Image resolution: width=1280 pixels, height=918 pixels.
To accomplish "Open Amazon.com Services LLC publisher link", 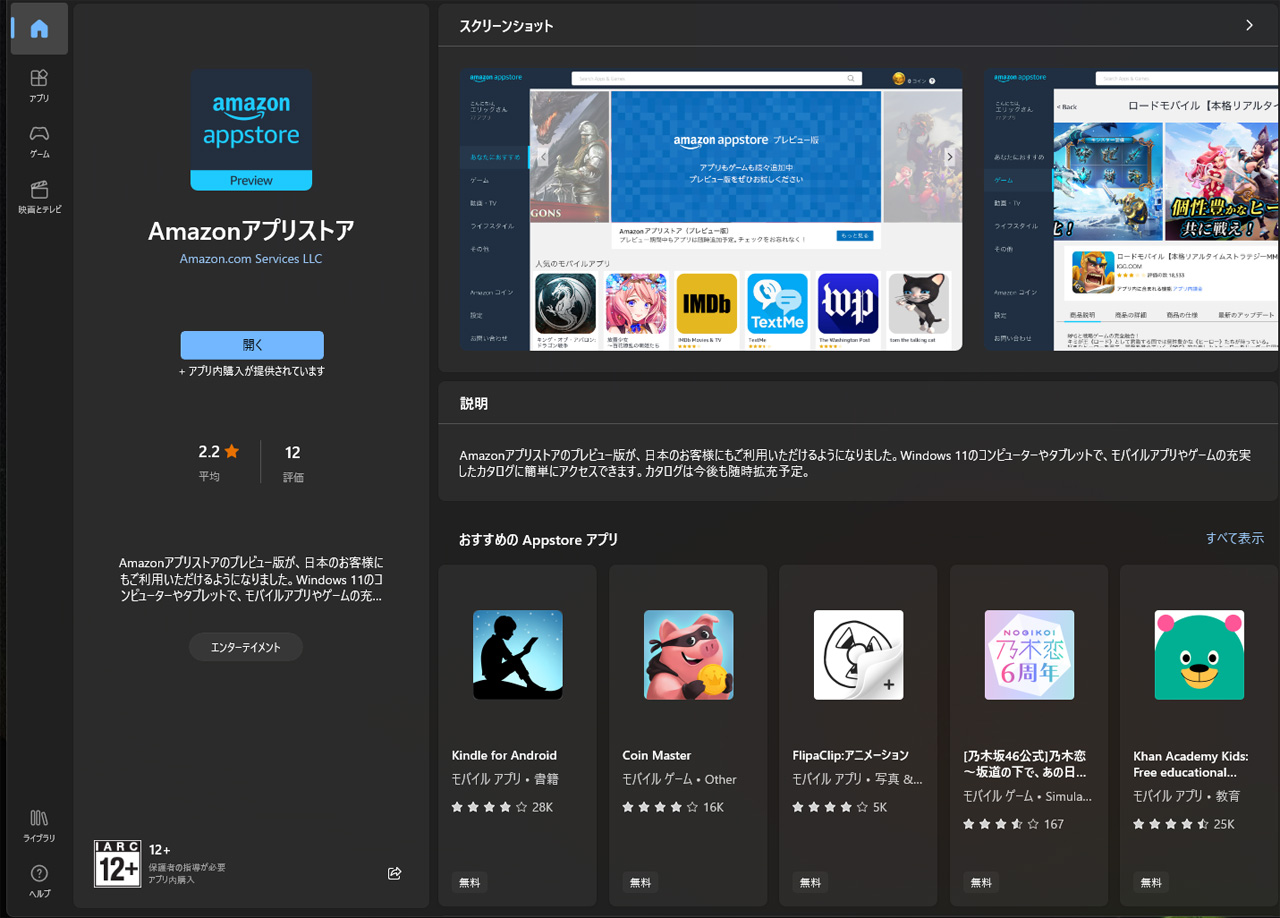I will [x=251, y=259].
